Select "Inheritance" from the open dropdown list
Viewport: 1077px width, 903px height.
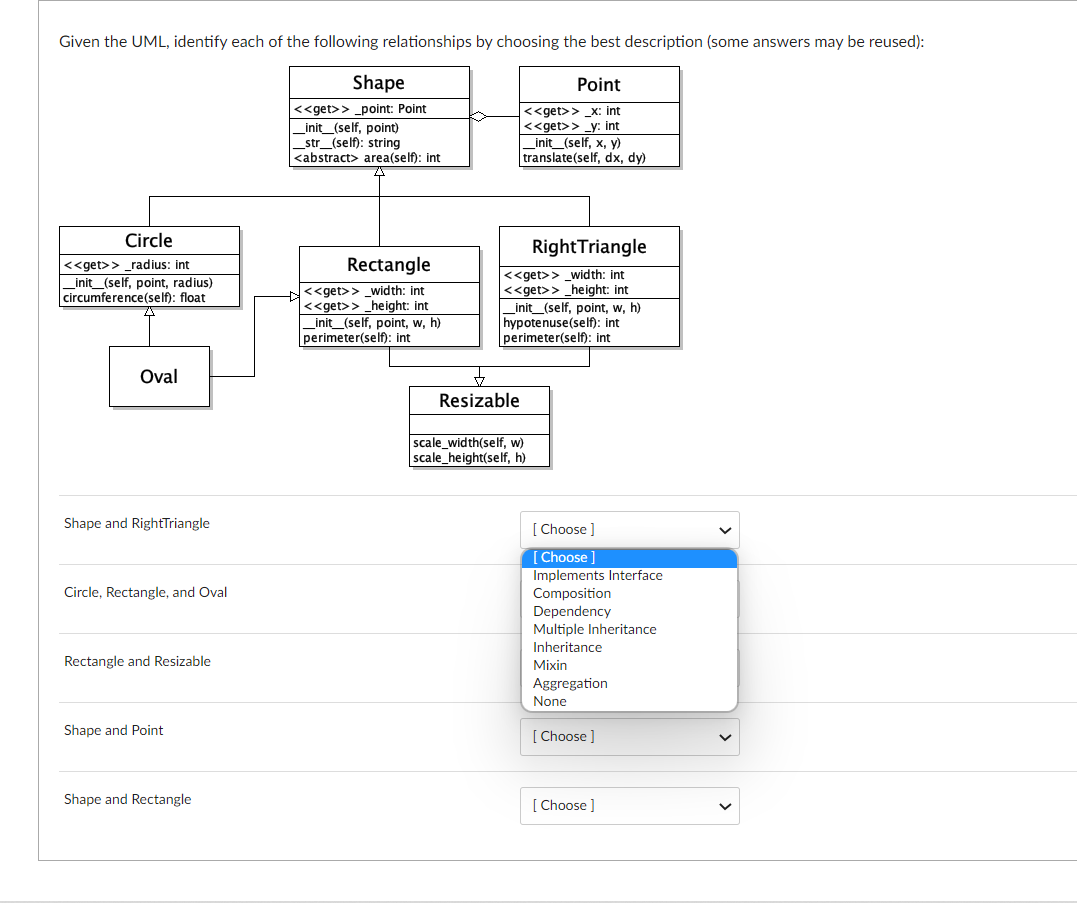click(567, 647)
